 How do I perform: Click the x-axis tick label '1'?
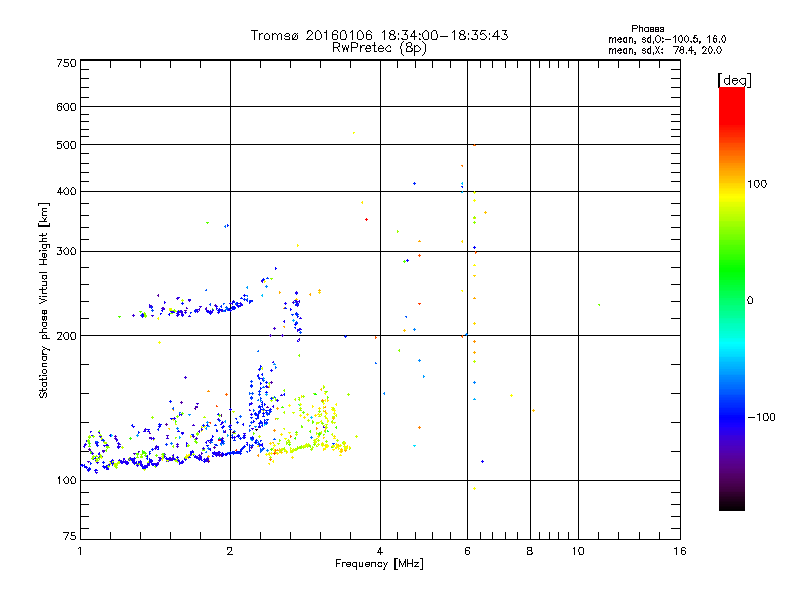tap(80, 551)
